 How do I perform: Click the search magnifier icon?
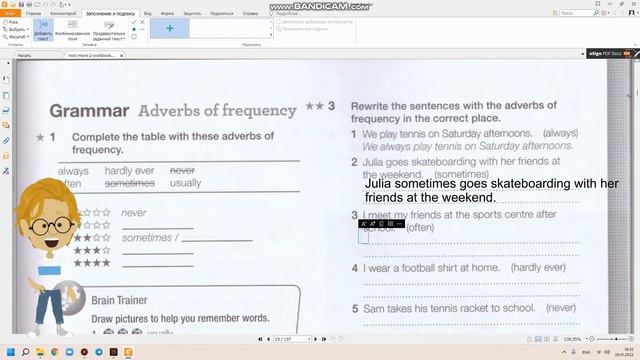(596, 13)
